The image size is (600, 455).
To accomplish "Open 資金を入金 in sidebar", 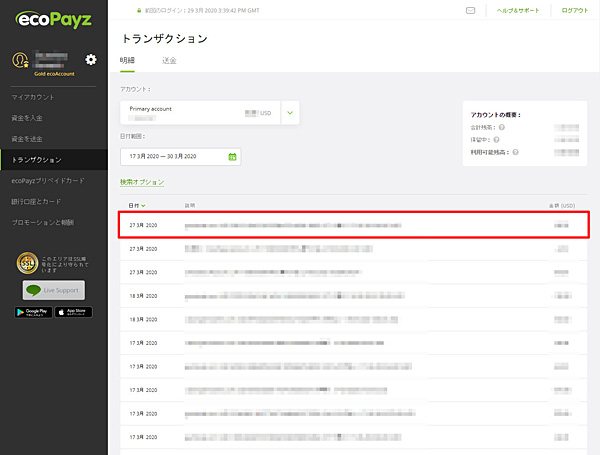I will coord(27,118).
